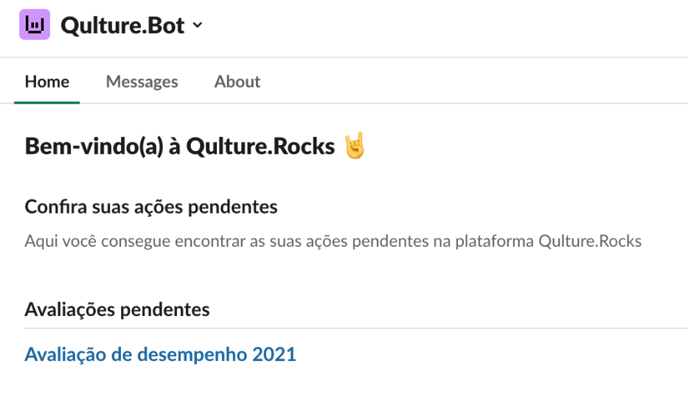The width and height of the screenshot is (688, 397).
Task: Click the purple Qulture.Bot app icon
Action: pyautogui.click(x=35, y=25)
